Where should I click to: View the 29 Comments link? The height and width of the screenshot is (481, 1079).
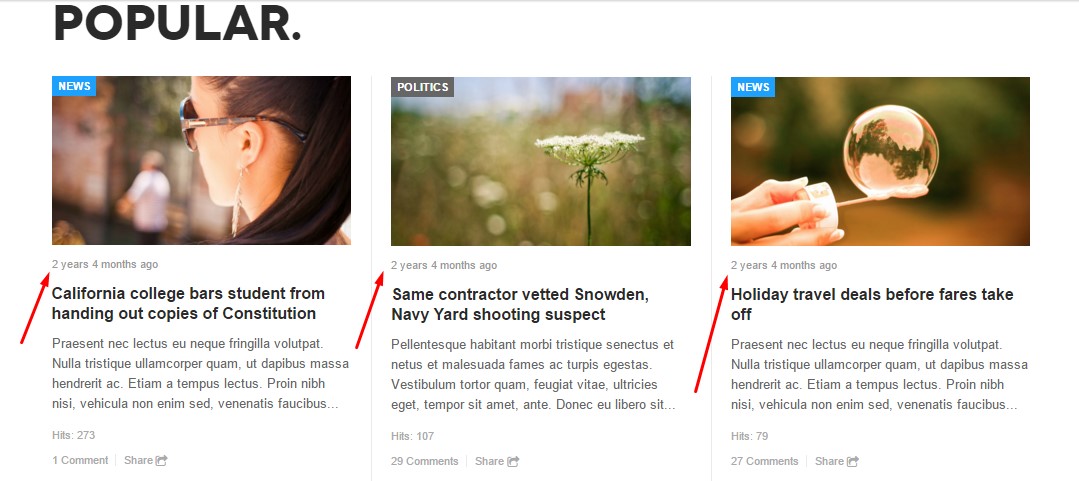tap(425, 461)
